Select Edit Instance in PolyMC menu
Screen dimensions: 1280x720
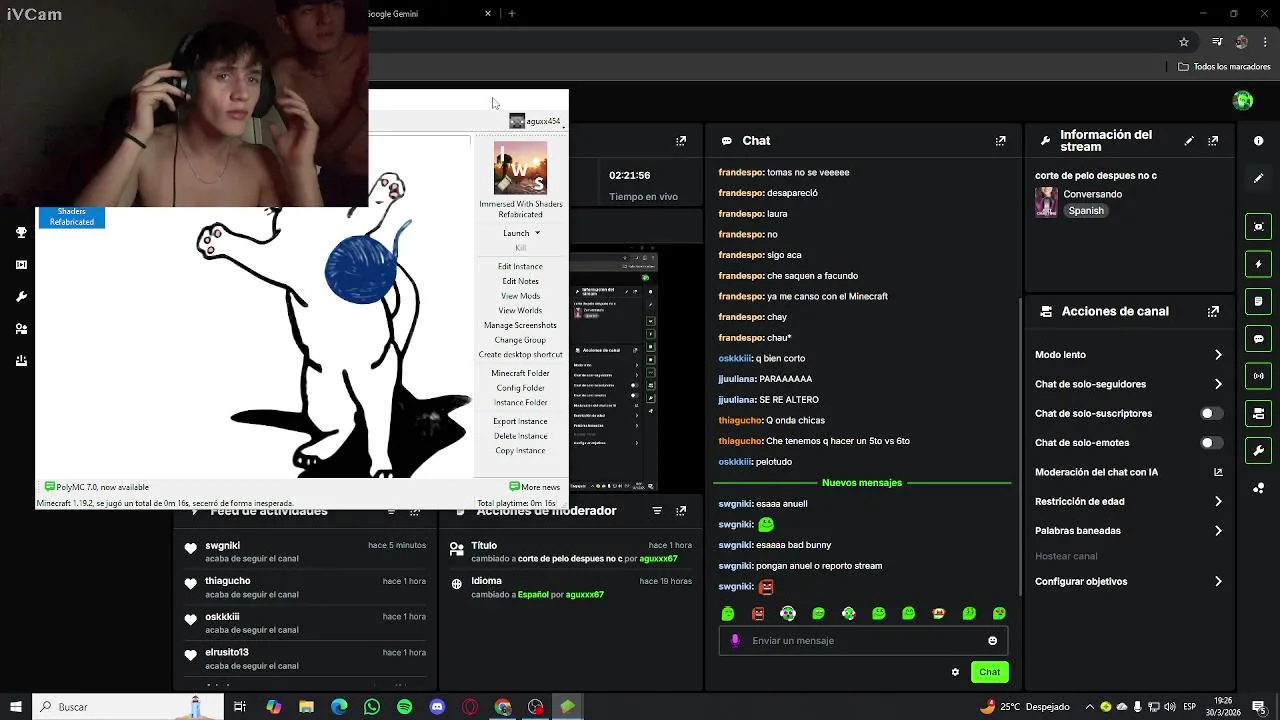[520, 266]
